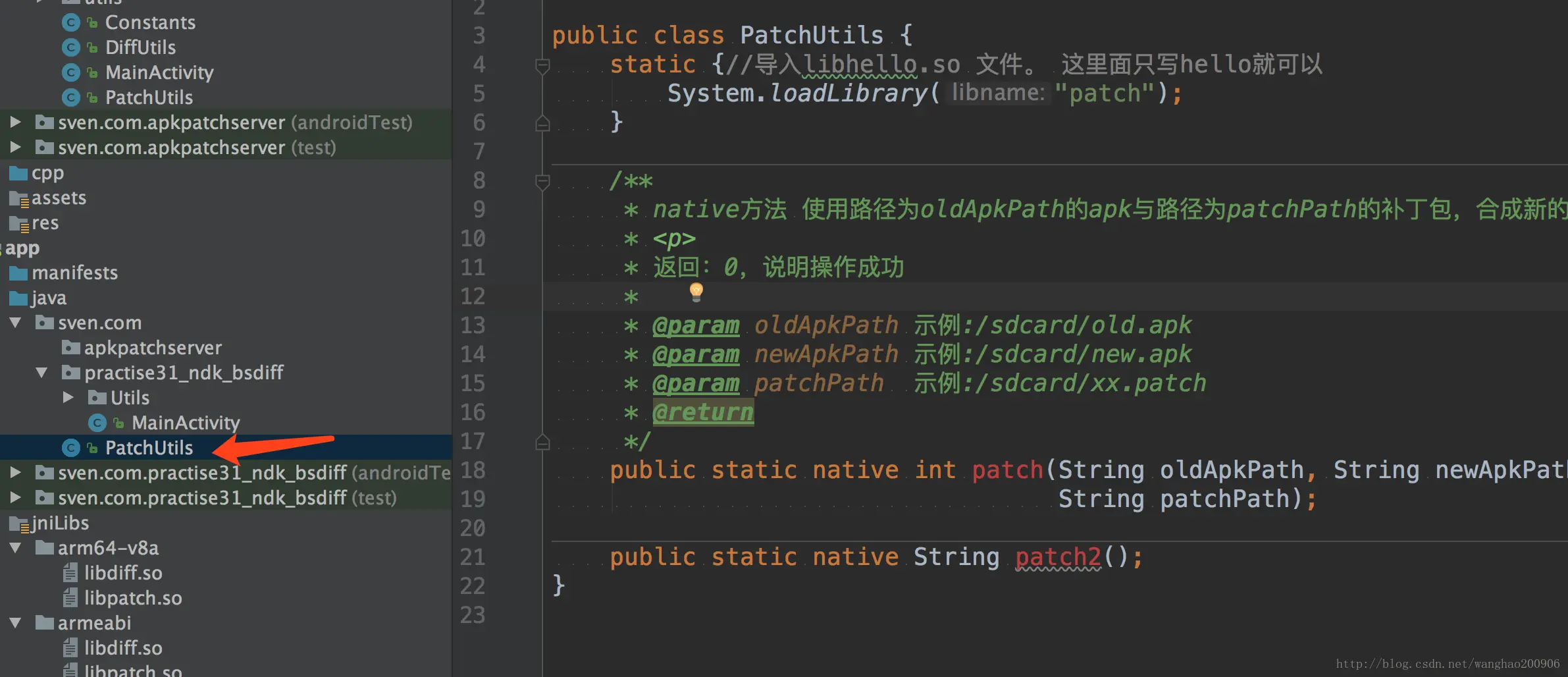Viewport: 1568px width, 677px height.
Task: Fold the static block at line 4
Action: [x=542, y=66]
